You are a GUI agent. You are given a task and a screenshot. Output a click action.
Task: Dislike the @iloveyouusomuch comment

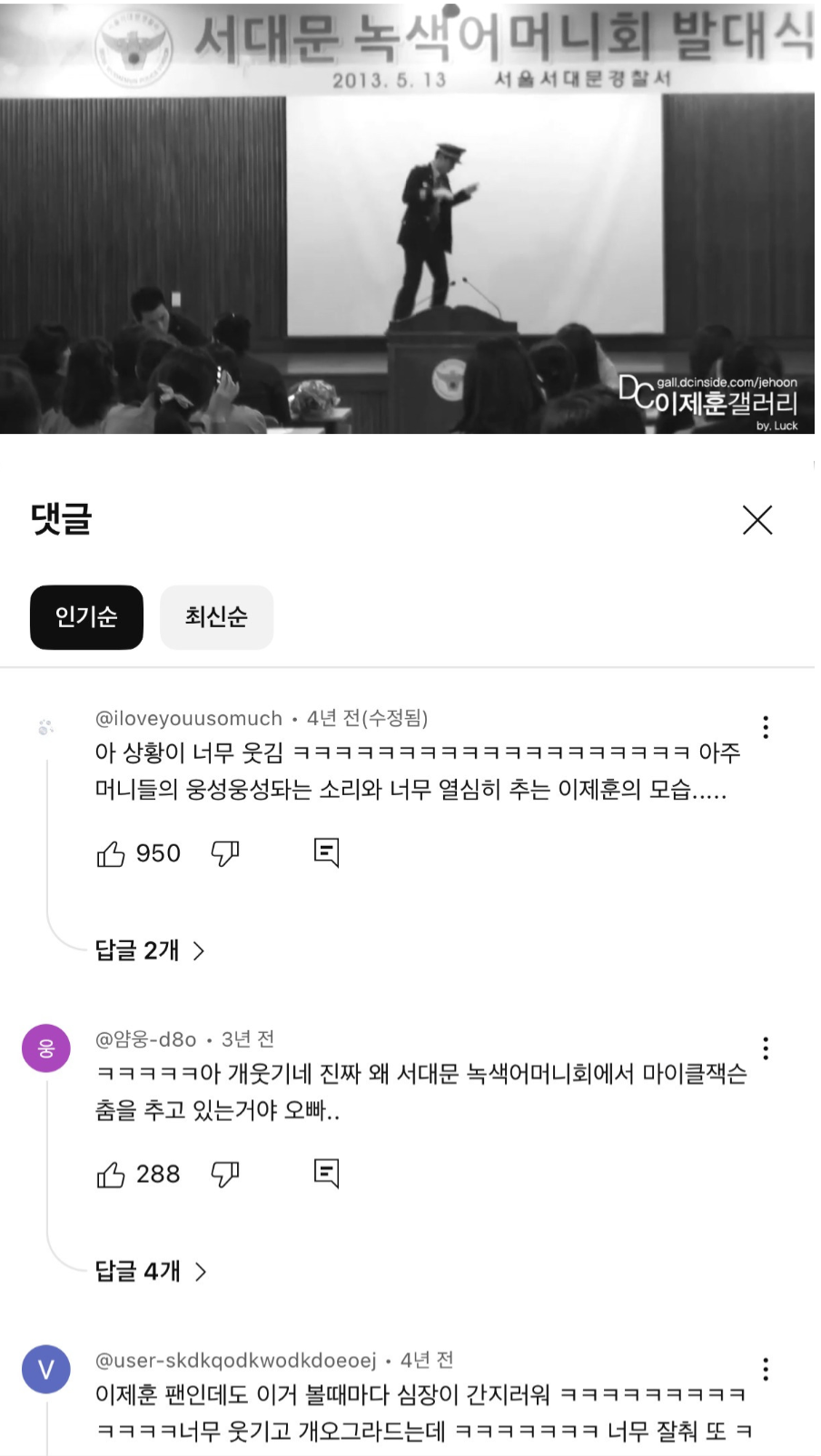[x=225, y=853]
